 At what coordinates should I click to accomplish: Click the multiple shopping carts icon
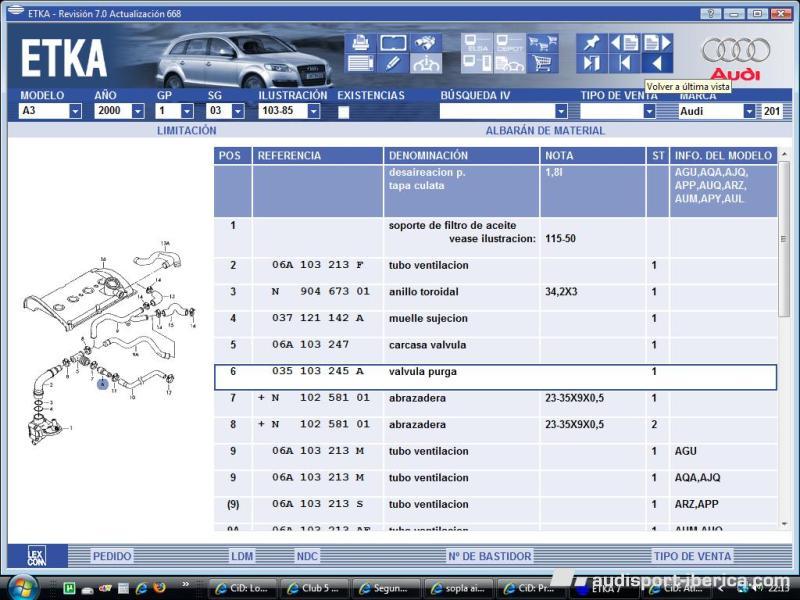(542, 43)
